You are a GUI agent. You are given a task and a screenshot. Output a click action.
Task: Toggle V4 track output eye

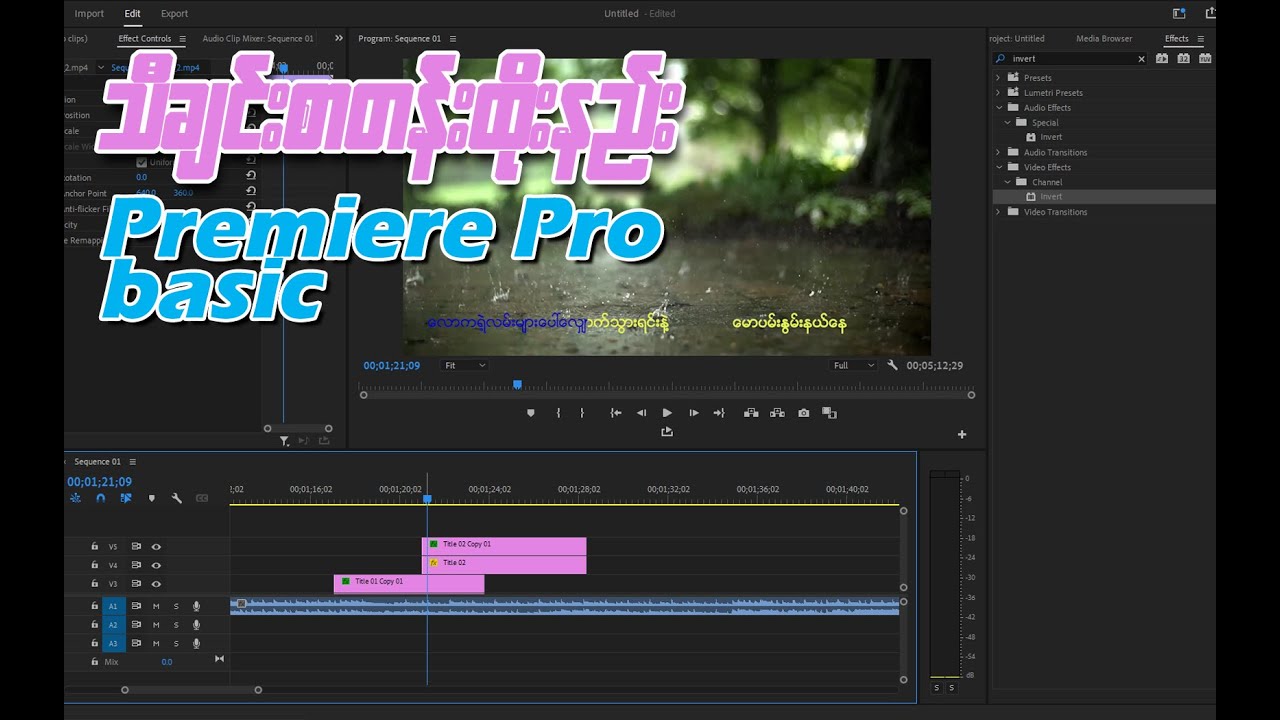pyautogui.click(x=156, y=565)
